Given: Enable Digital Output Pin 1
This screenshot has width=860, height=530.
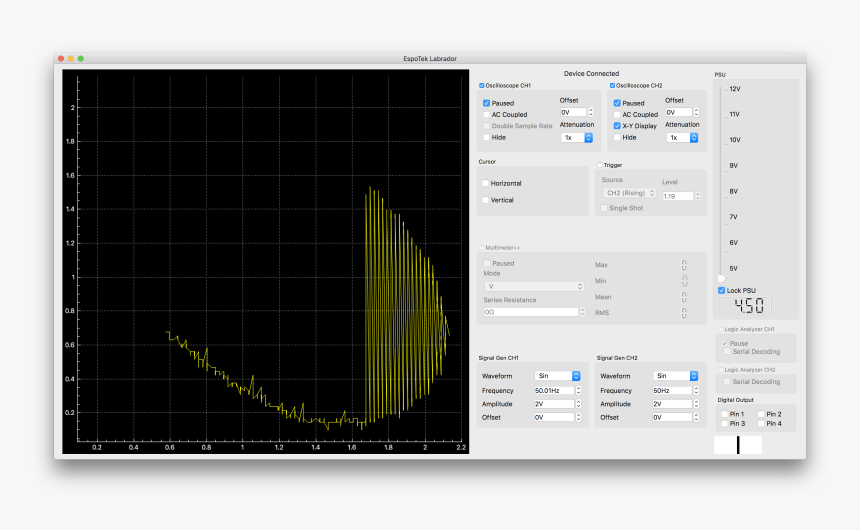Looking at the screenshot, I should point(725,414).
